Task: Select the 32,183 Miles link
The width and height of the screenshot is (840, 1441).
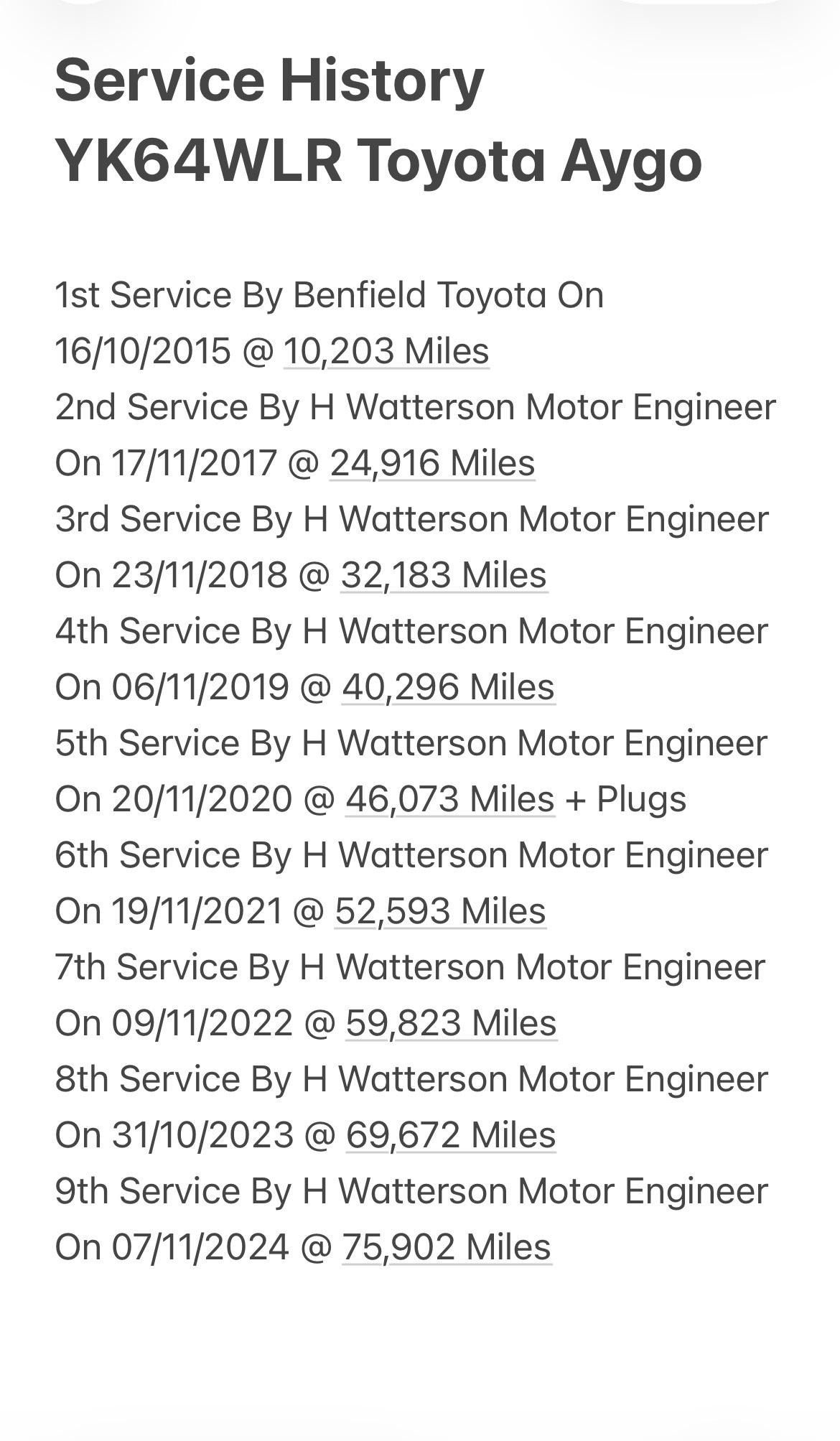Action: [x=444, y=575]
